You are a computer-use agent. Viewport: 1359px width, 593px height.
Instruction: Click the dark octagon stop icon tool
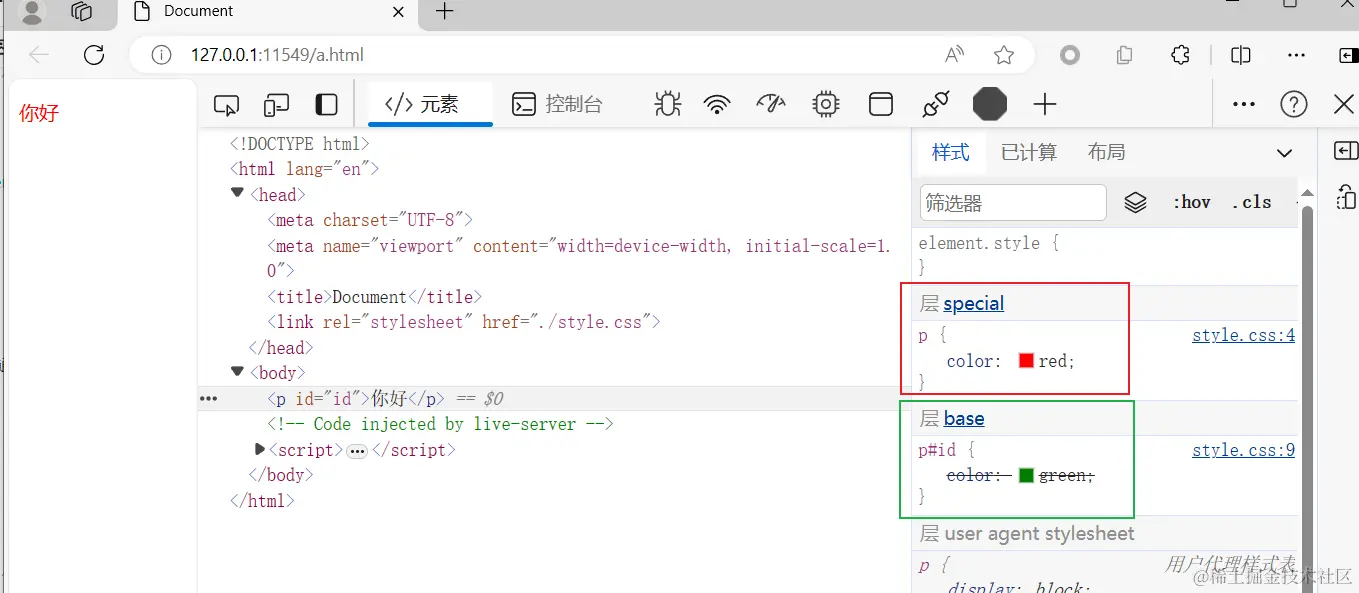tap(990, 104)
